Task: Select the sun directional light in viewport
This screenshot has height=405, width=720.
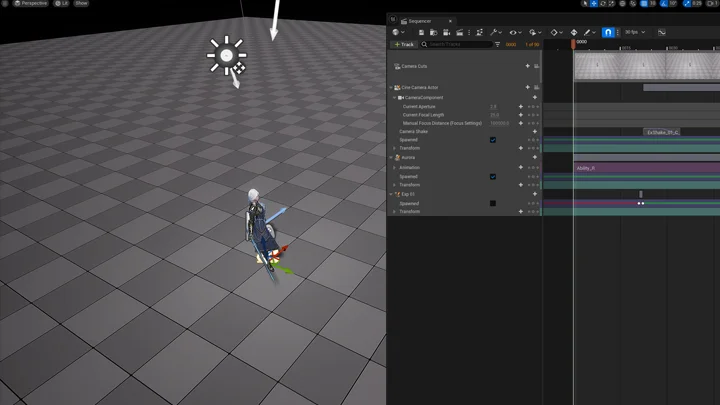Action: (x=226, y=56)
